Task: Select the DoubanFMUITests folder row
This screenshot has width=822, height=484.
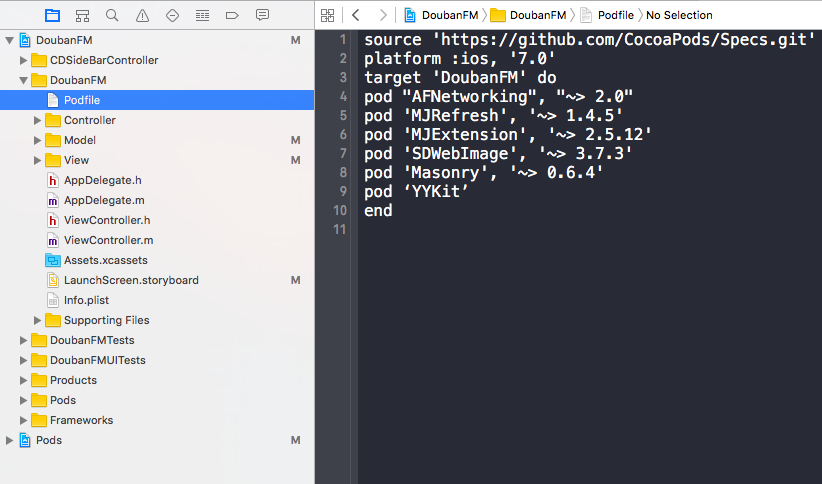Action: pos(157,360)
